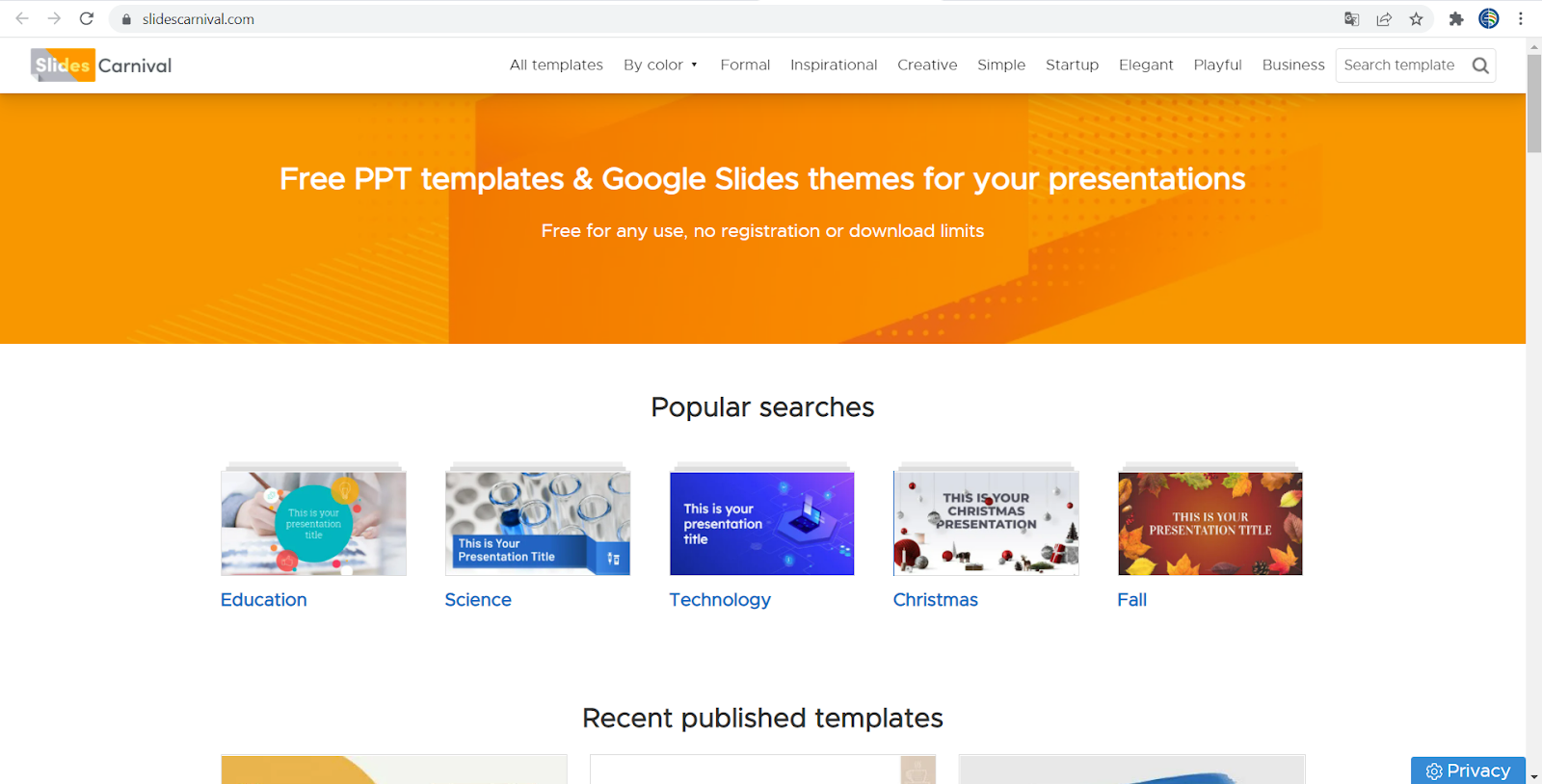This screenshot has height=784, width=1542.
Task: Click the 'Free for any use' subtitle
Action: tap(762, 231)
